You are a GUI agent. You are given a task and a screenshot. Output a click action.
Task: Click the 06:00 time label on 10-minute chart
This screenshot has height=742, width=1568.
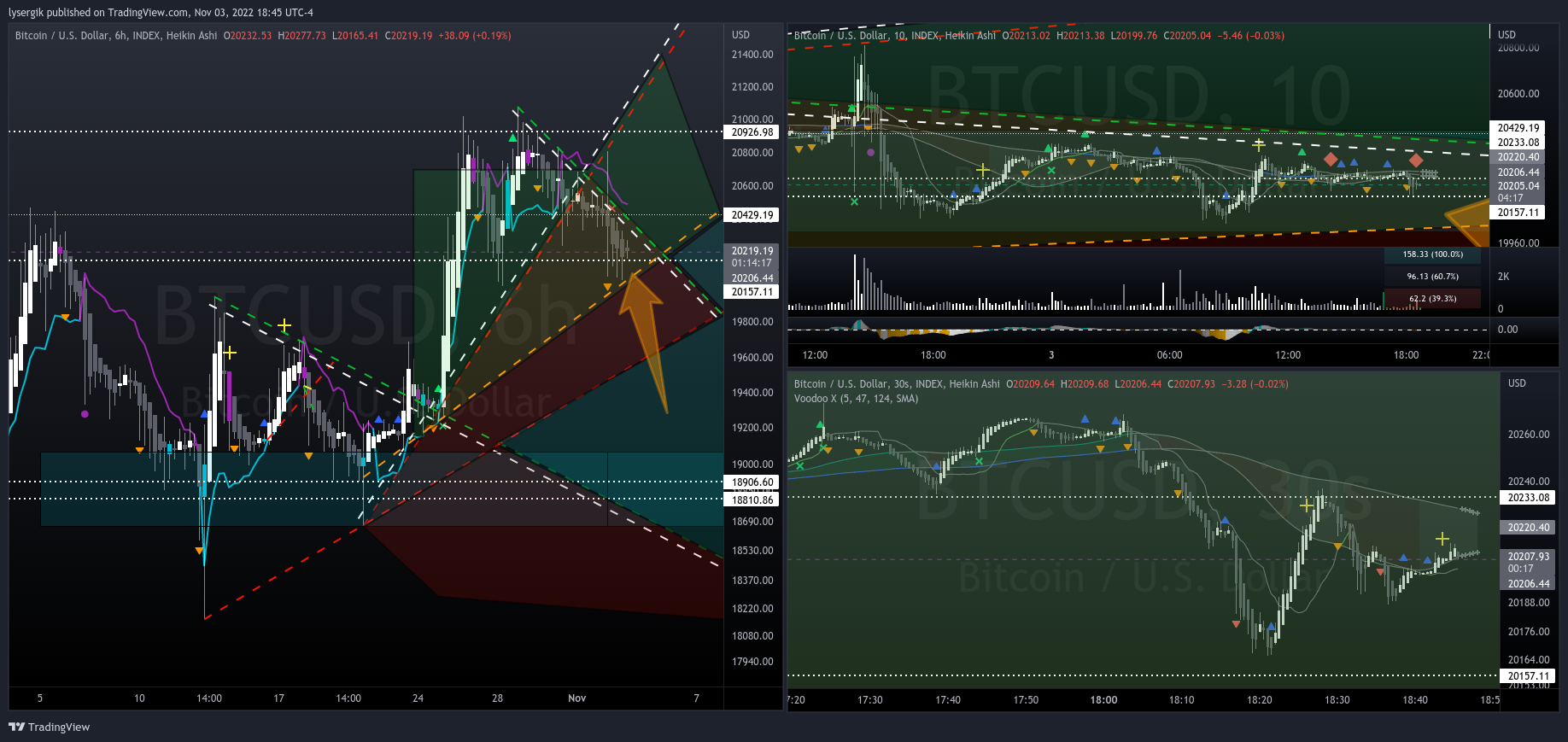click(x=1169, y=355)
